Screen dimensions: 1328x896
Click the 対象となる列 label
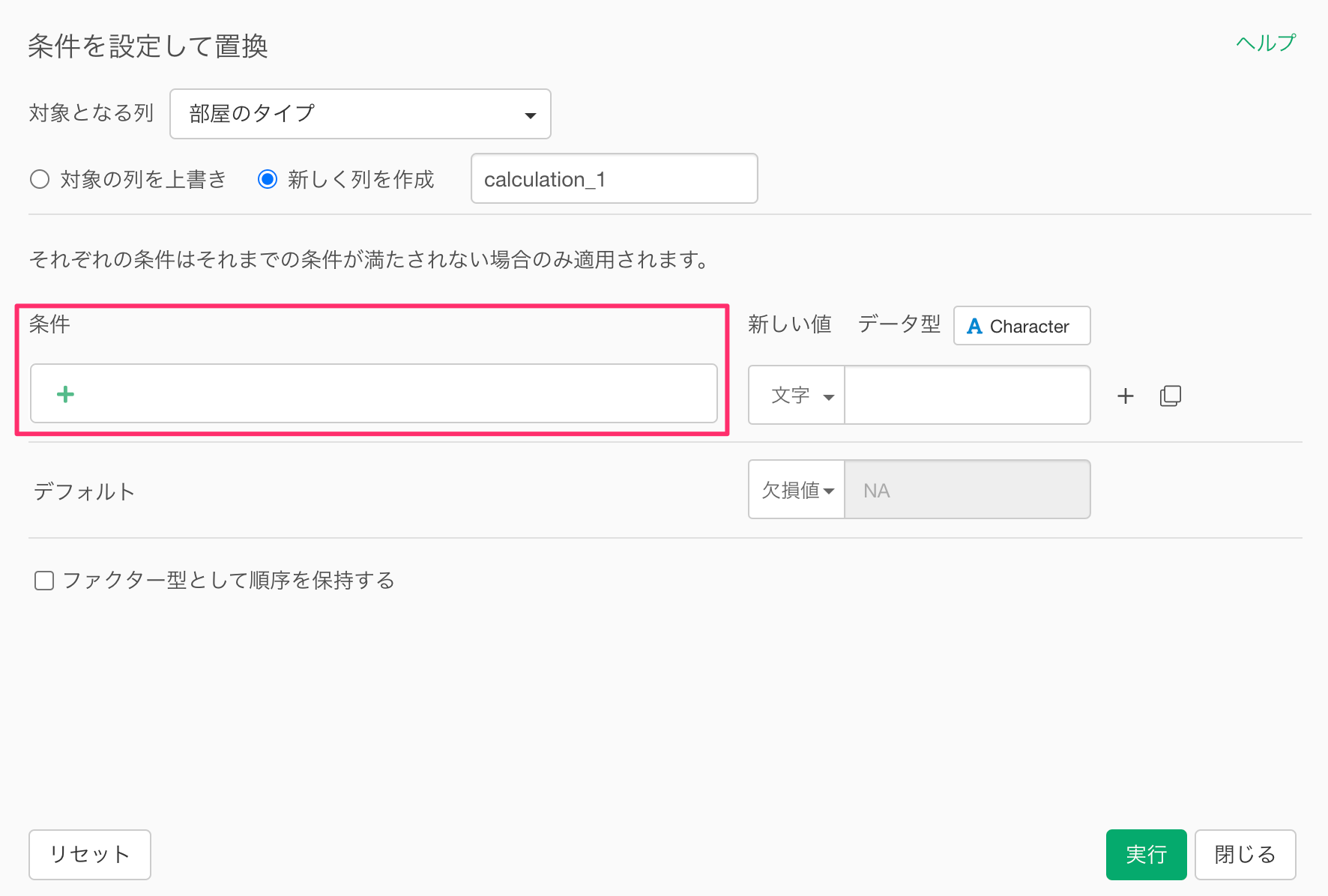coord(91,113)
